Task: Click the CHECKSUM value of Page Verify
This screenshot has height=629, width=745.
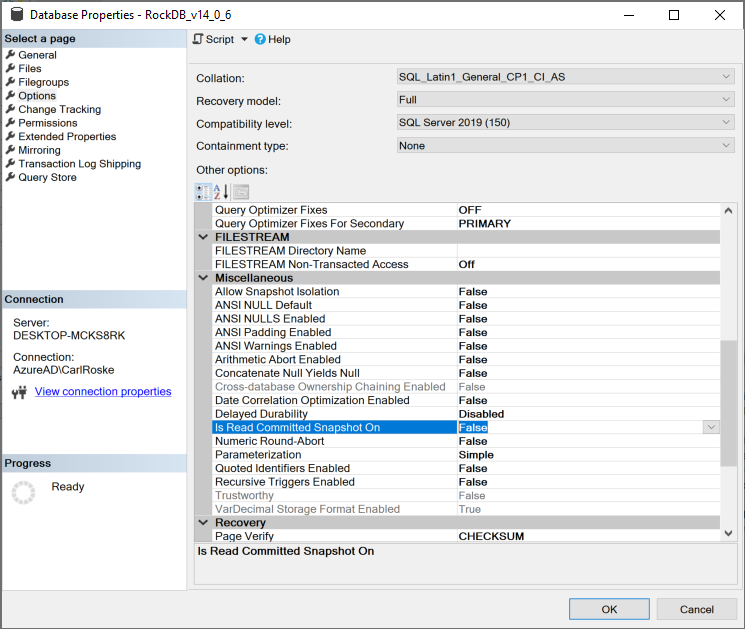Action: [x=491, y=536]
